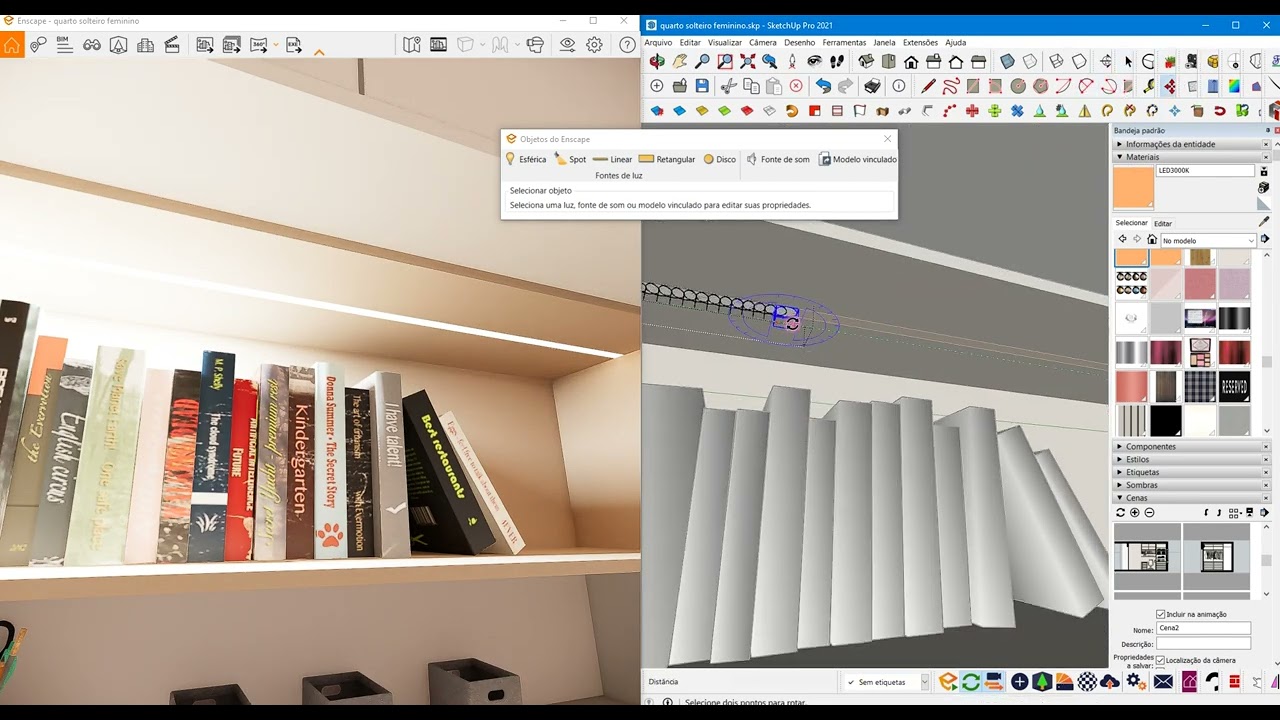Open the Extensões menu

point(920,43)
